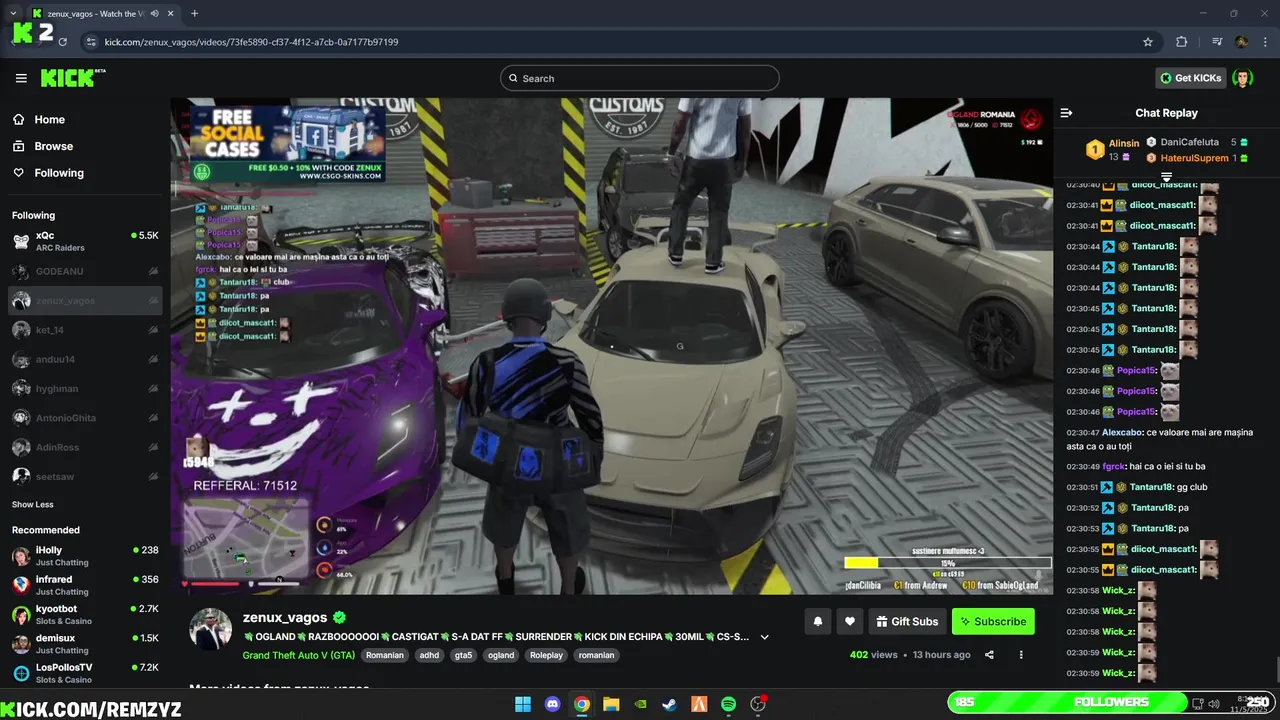1280x720 pixels.
Task: Open demisux recommended channel
Action: (x=85, y=643)
